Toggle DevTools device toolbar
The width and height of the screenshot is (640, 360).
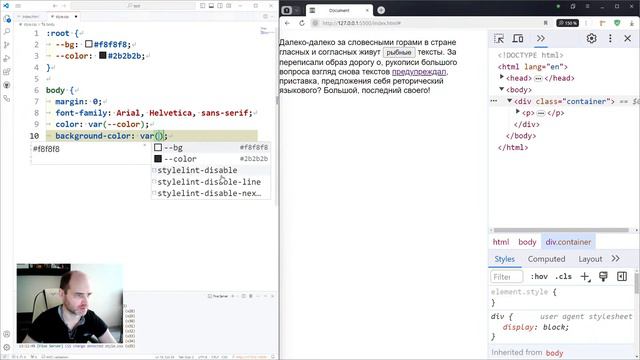tap(518, 38)
